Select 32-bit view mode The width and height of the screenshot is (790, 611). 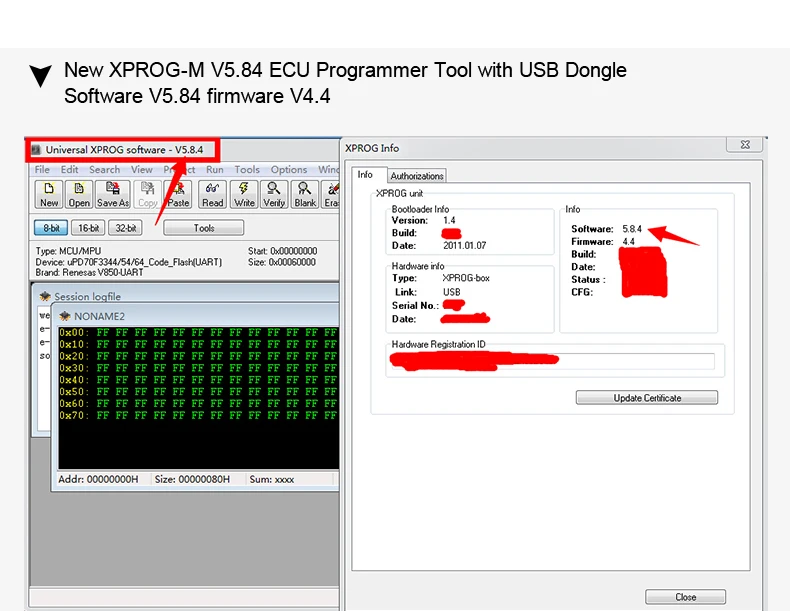125,228
